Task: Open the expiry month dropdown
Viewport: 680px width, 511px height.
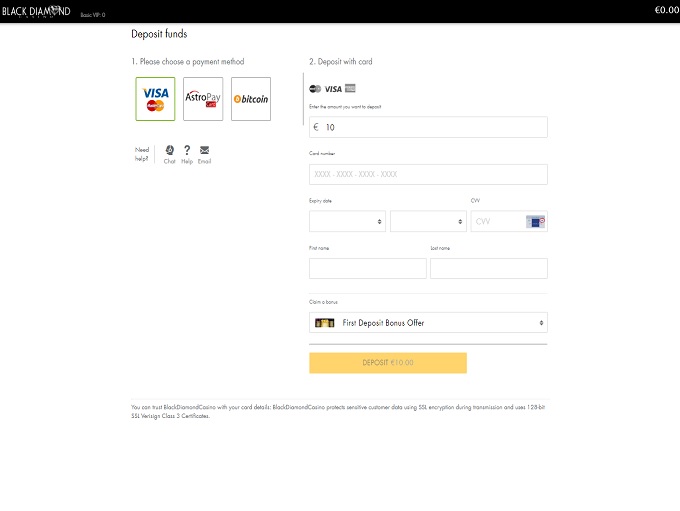Action: pyautogui.click(x=348, y=221)
